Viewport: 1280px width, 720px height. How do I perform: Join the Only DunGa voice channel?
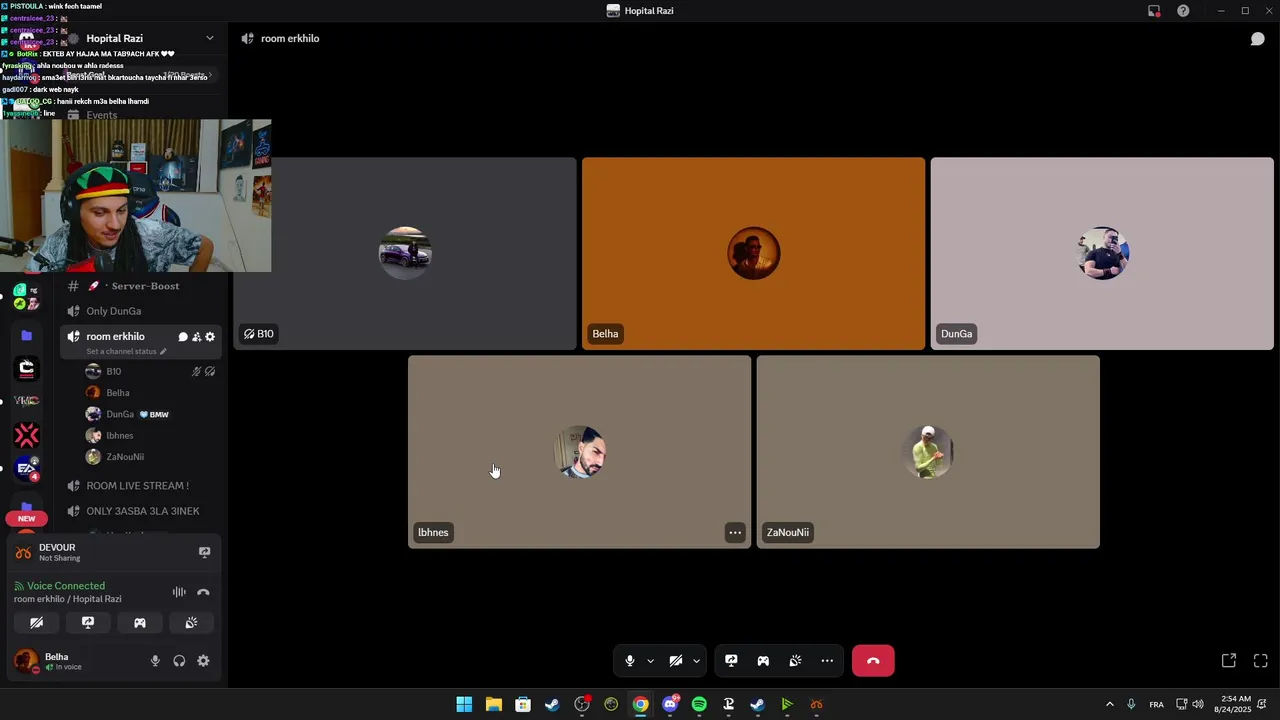[140, 311]
